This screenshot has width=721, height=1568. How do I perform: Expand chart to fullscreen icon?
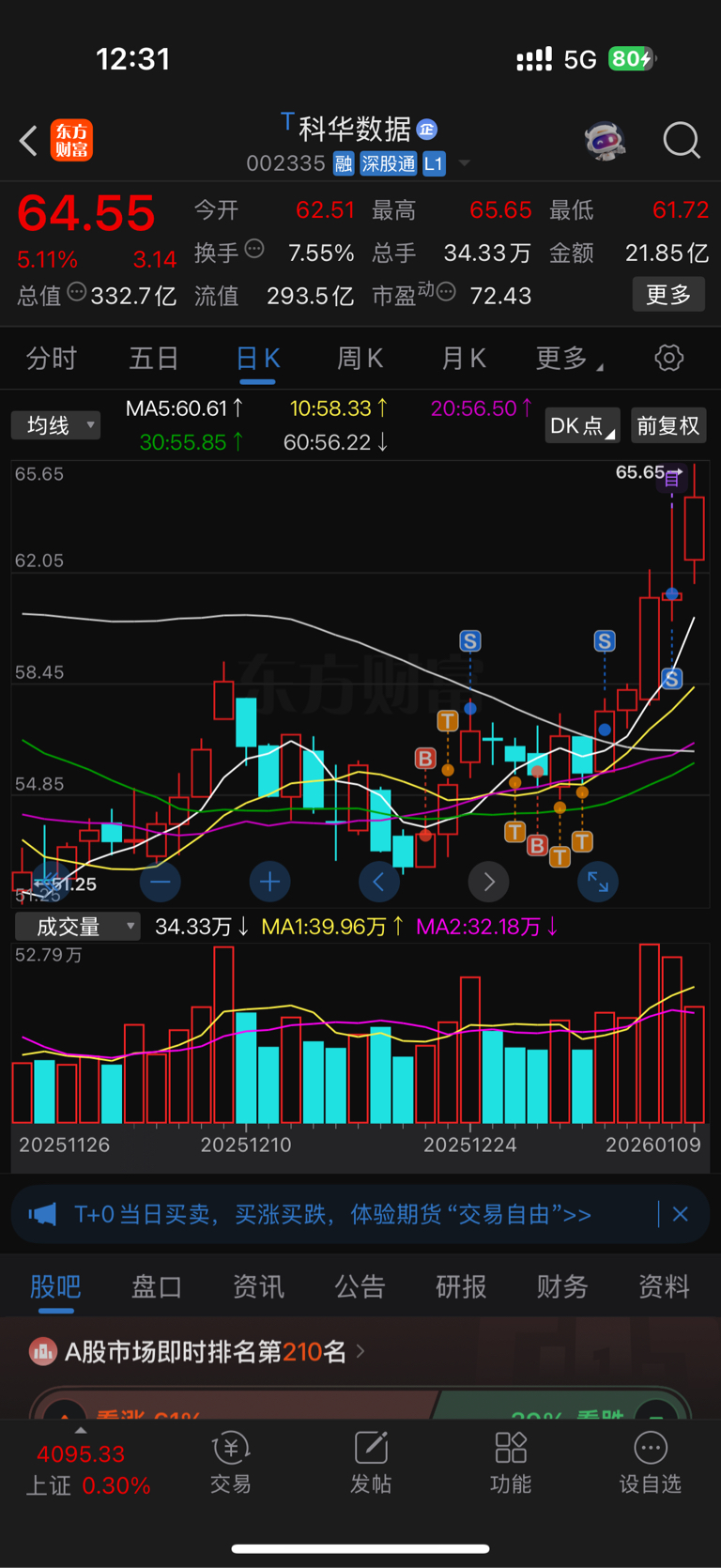coord(598,882)
